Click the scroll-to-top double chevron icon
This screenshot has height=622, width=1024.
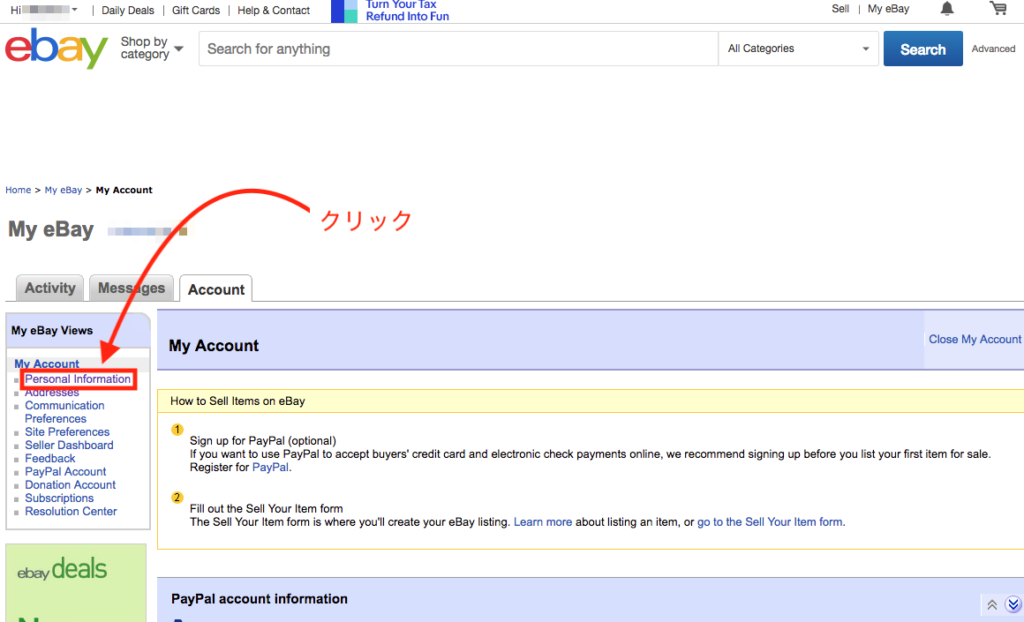(x=992, y=605)
